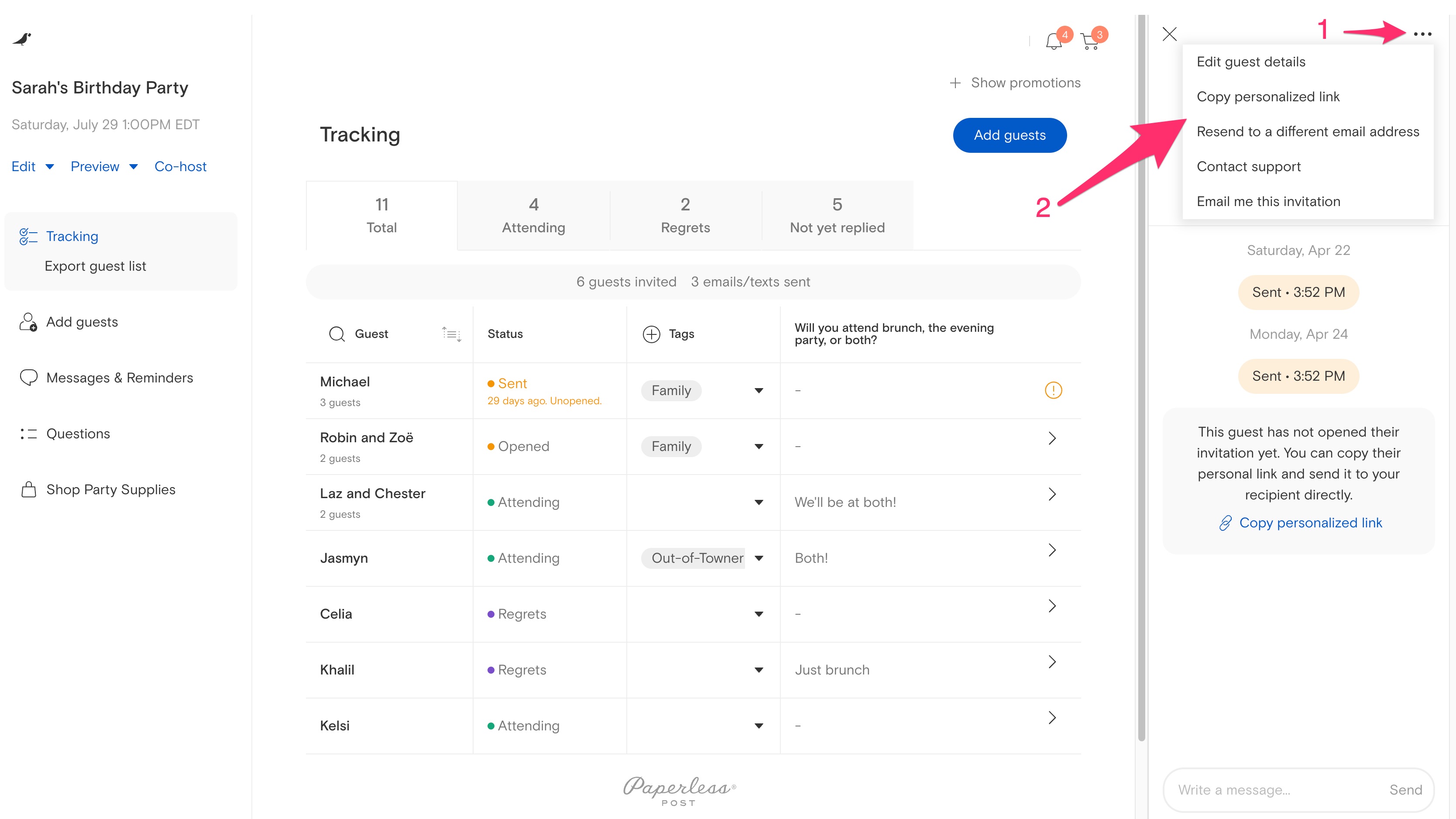This screenshot has width=1456, height=819.
Task: Click the vertical scrollbar of guest list
Action: click(1141, 378)
